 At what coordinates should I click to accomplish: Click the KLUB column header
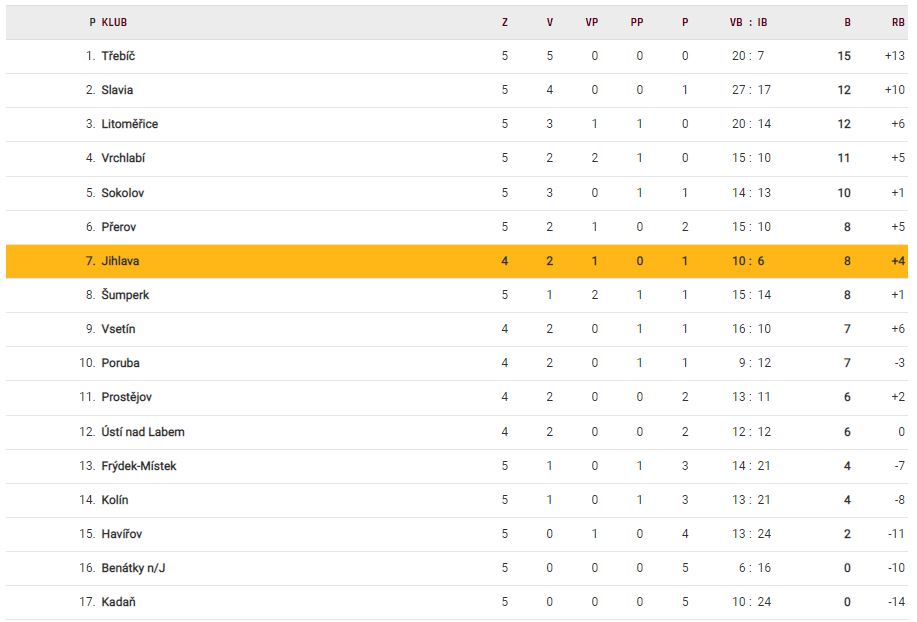point(114,22)
